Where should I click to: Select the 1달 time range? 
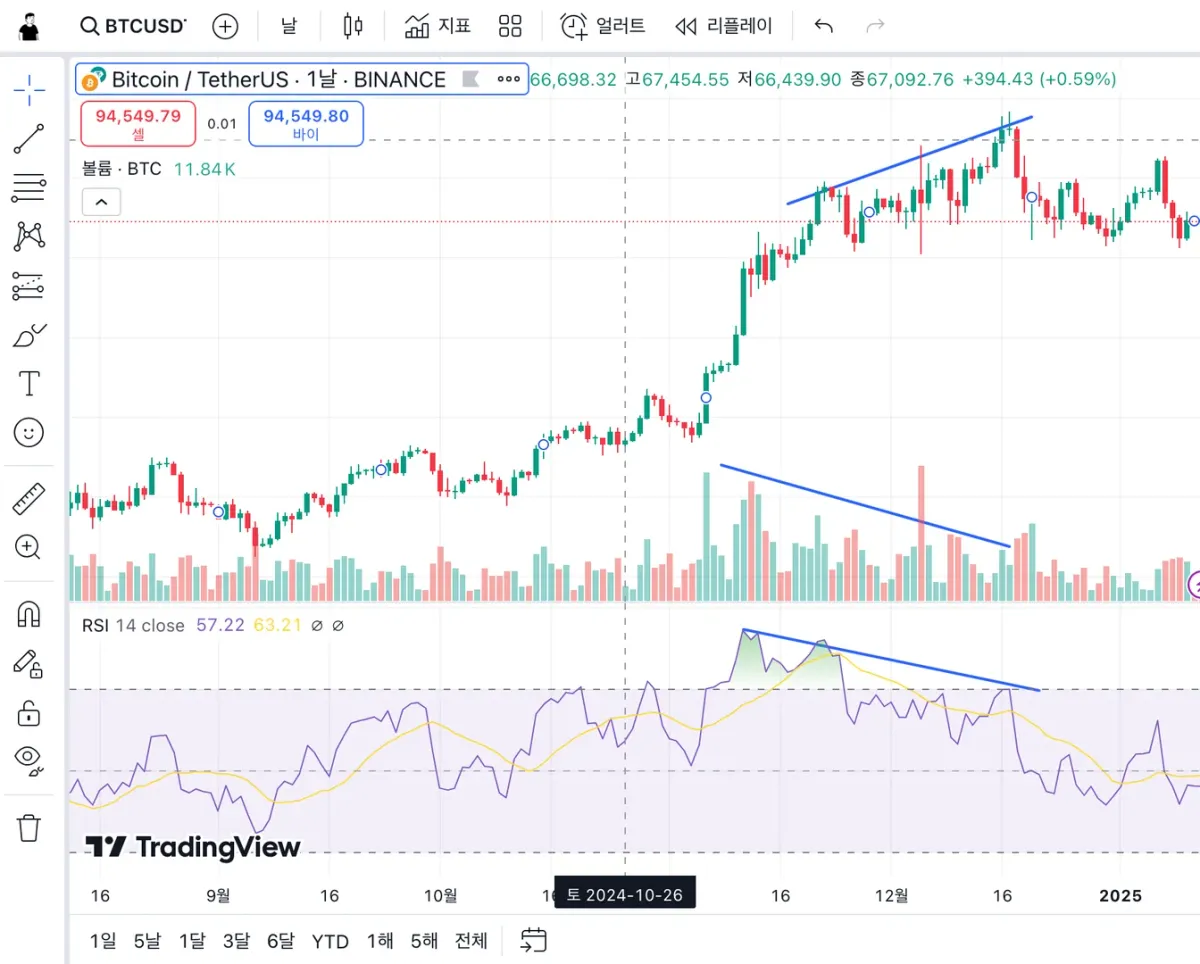pos(192,941)
